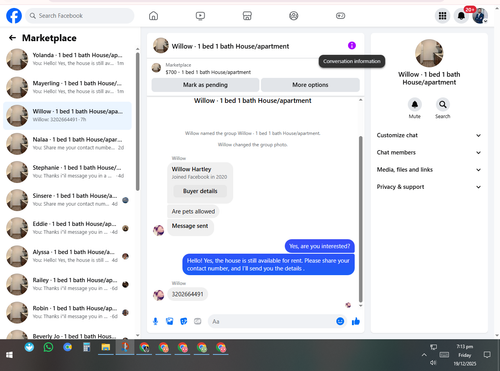Open the Notifications bell icon
This screenshot has width=500, height=371.
(x=461, y=16)
